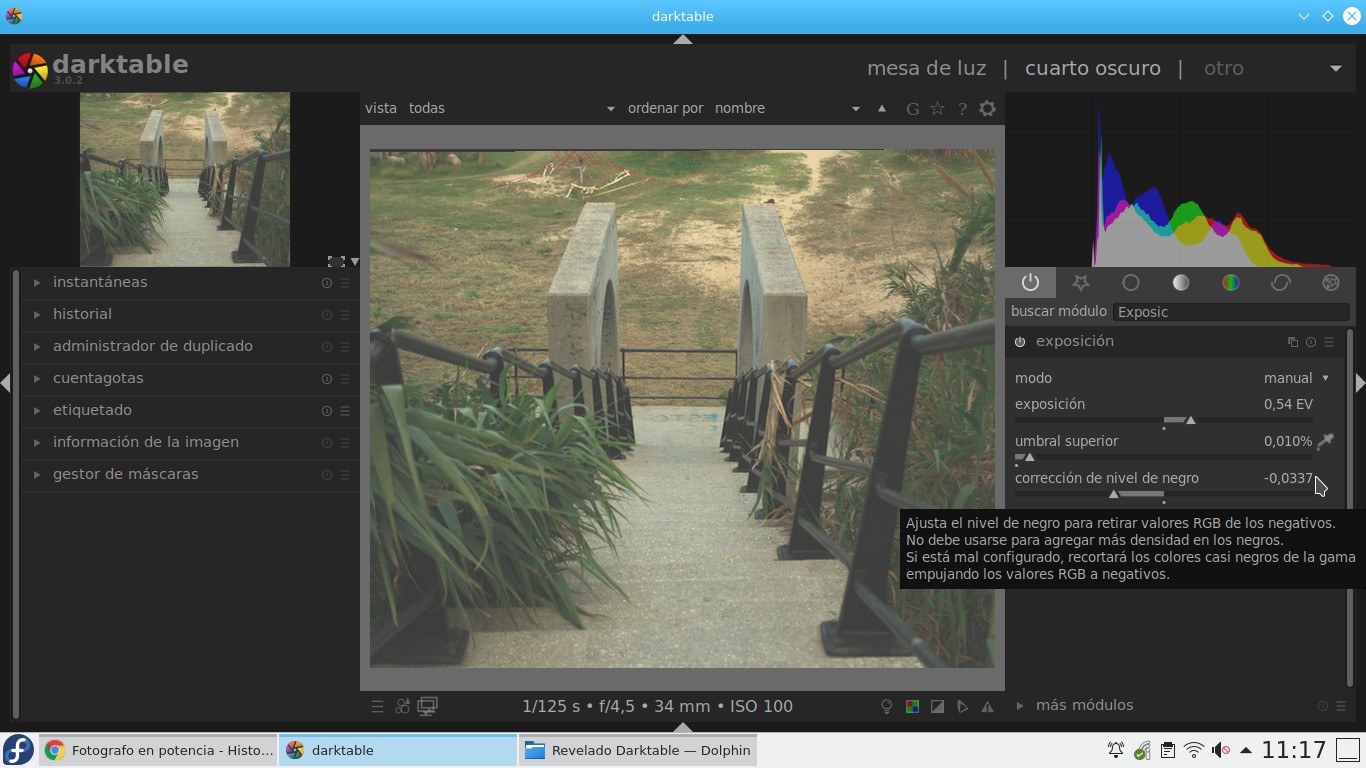1366x768 pixels.
Task: Toggle softproofing triangle icon below image
Action: (962, 706)
